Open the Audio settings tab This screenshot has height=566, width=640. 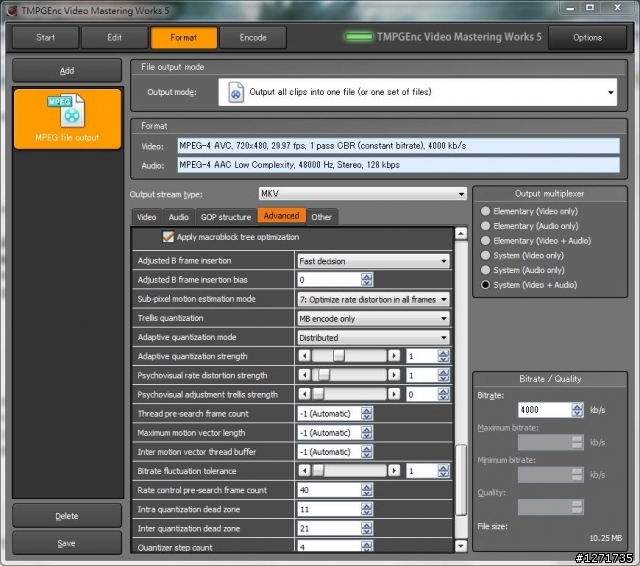[179, 217]
